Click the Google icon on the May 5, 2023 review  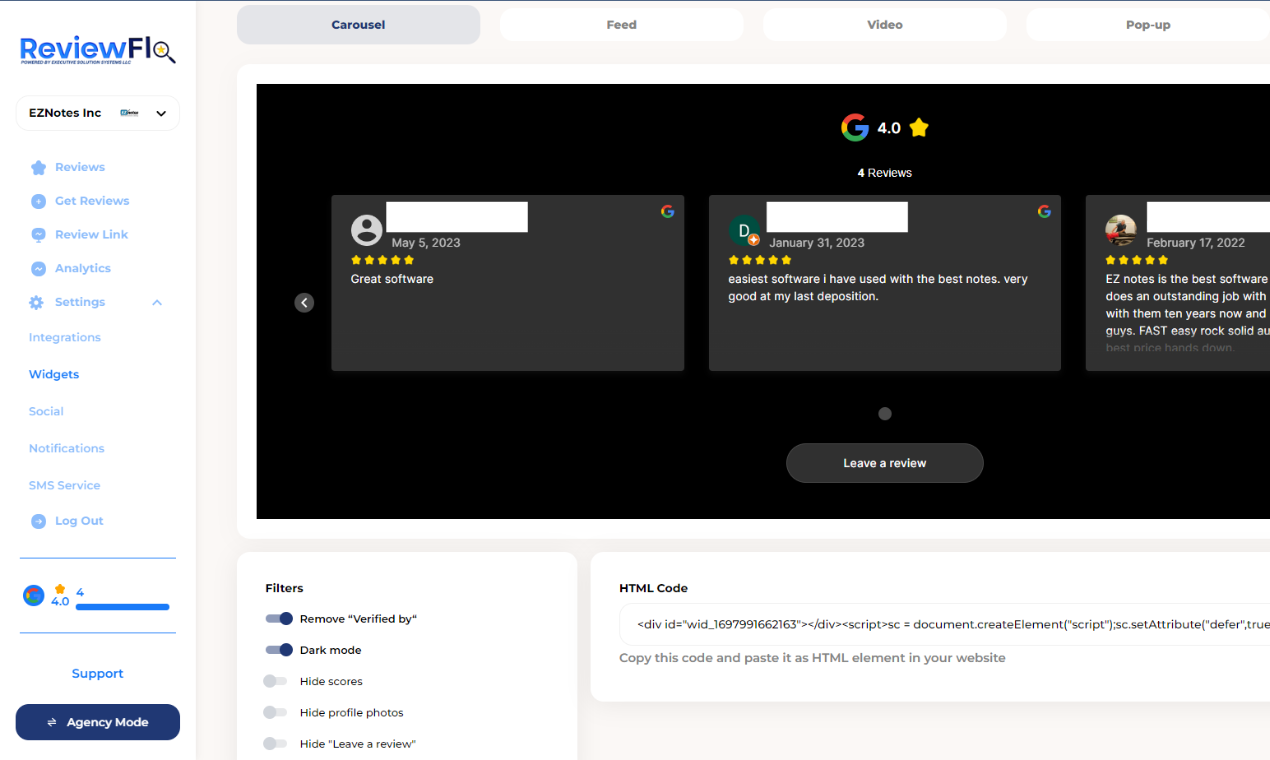667,211
